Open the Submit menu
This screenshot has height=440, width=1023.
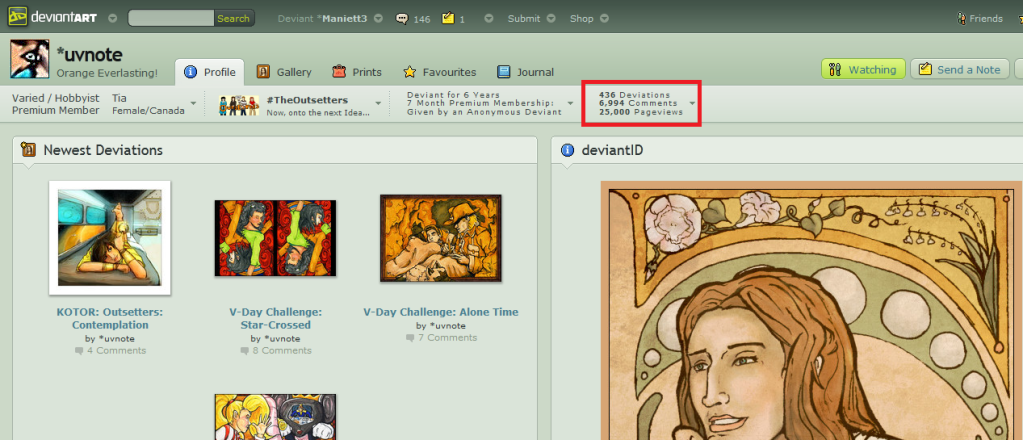[524, 18]
